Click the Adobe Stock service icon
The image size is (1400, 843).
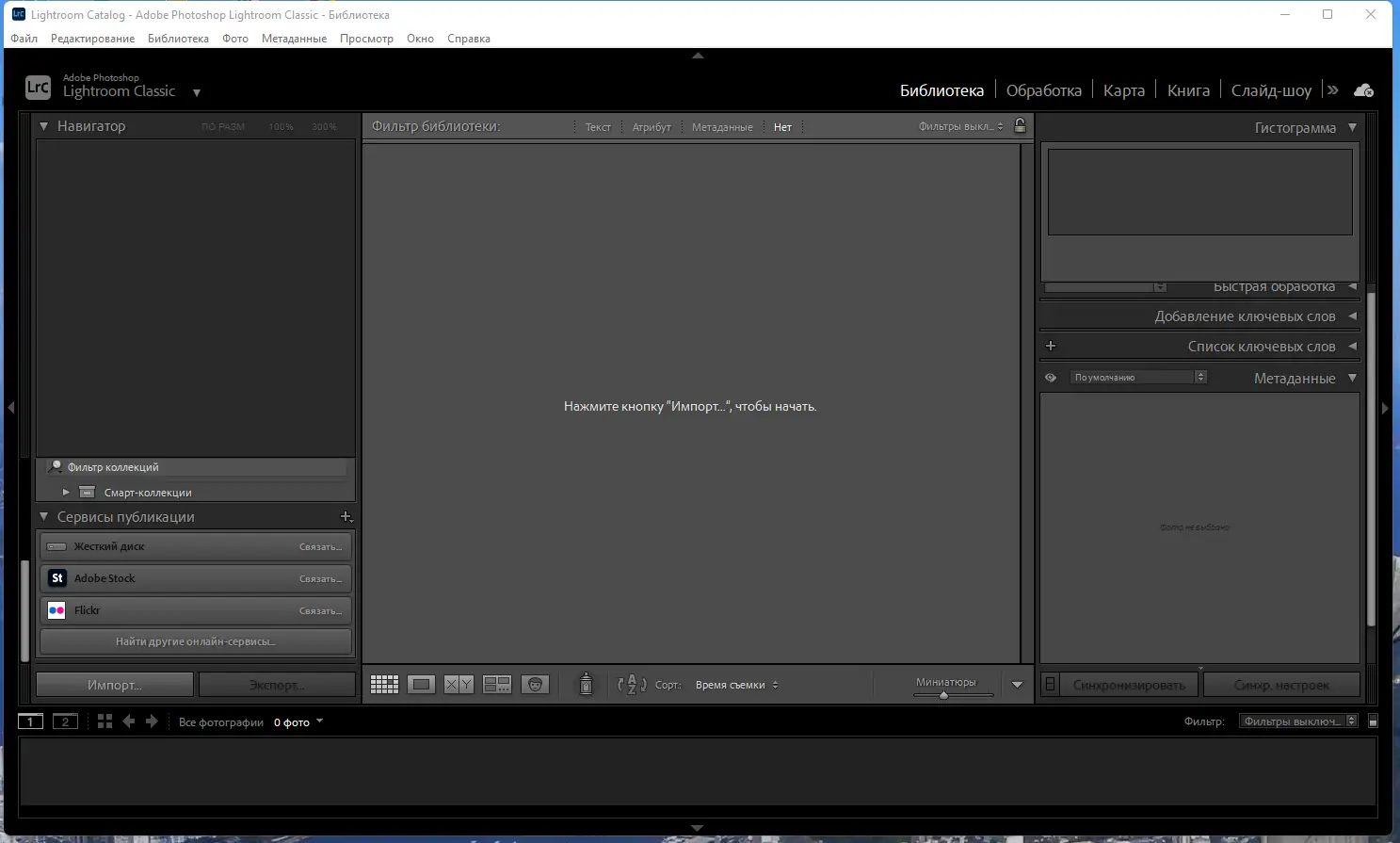57,578
